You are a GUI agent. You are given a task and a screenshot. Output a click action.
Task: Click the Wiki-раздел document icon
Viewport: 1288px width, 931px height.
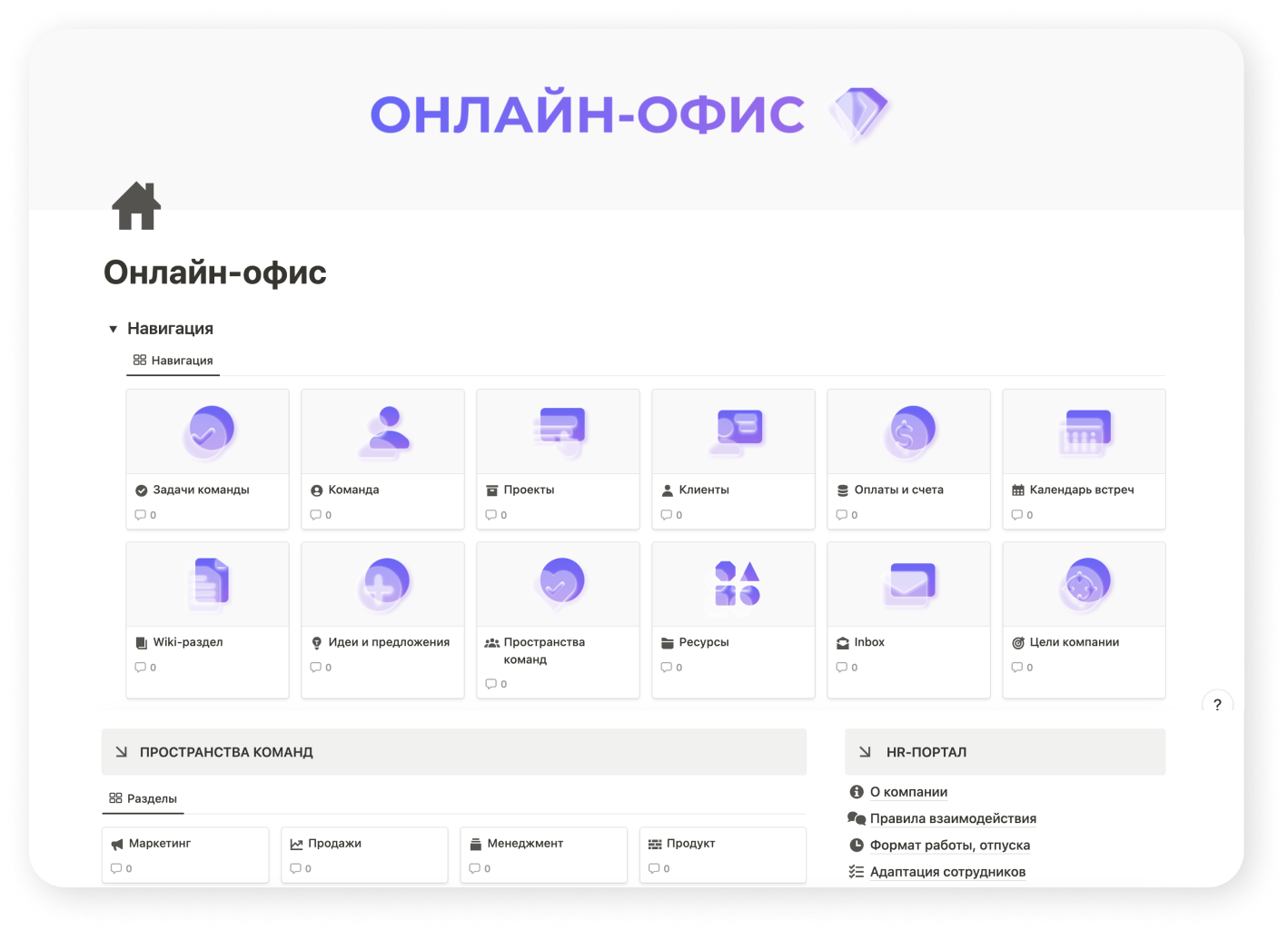pyautogui.click(x=207, y=584)
